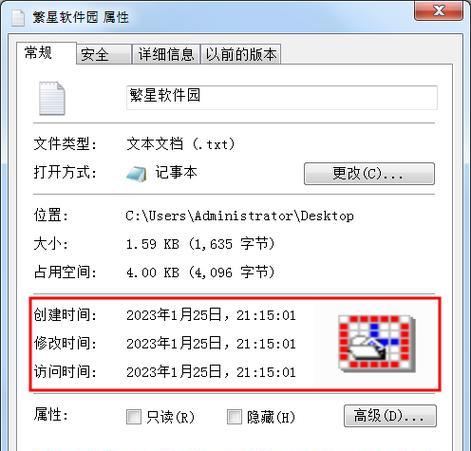
Task: Toggle the 隐藏(H) checkbox
Action: [234, 417]
